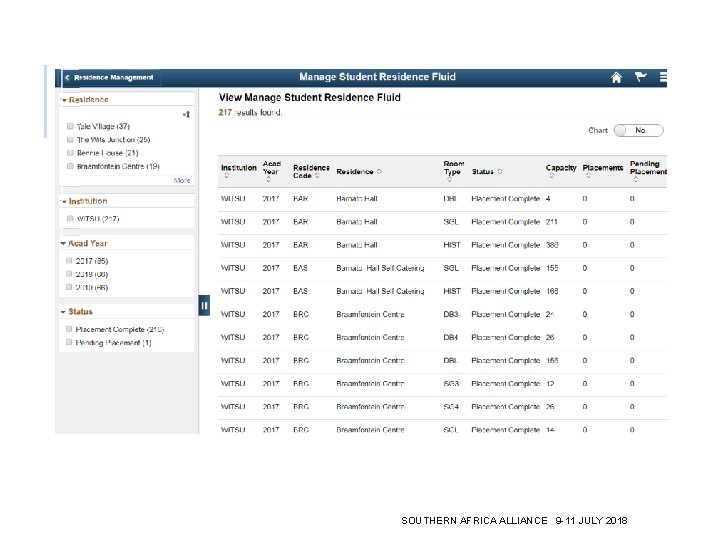
Task: Open Barnato Hall SGL row
Action: pos(442,222)
